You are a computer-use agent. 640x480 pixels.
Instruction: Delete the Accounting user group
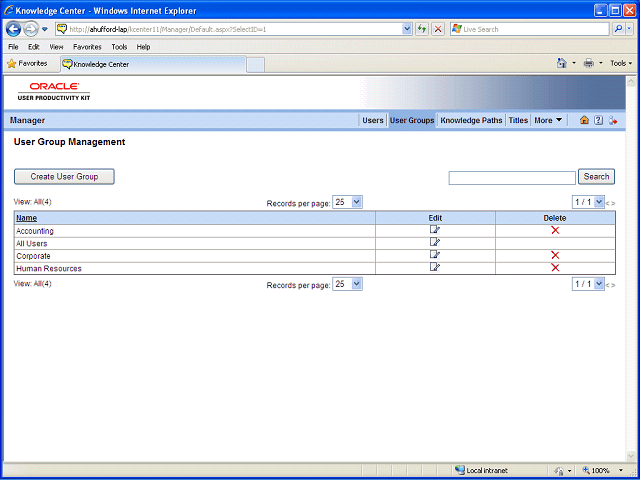point(555,230)
